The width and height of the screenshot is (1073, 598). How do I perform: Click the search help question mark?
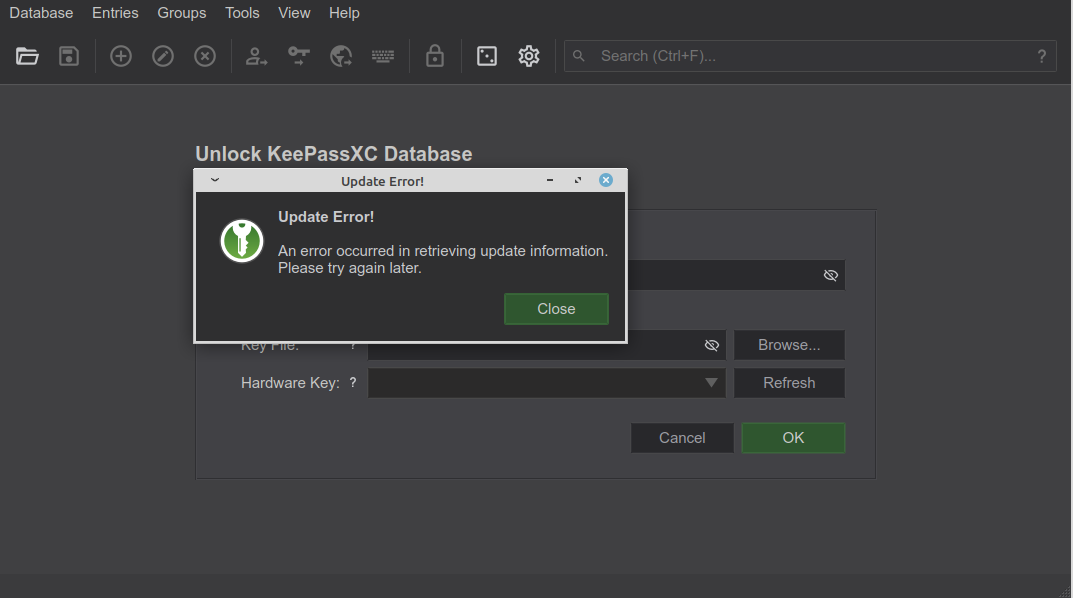[1042, 56]
